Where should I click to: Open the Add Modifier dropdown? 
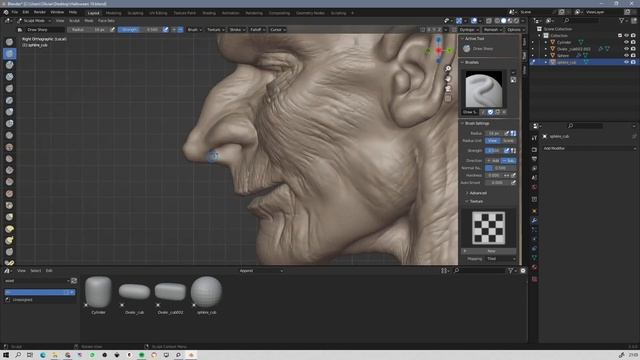click(x=589, y=148)
